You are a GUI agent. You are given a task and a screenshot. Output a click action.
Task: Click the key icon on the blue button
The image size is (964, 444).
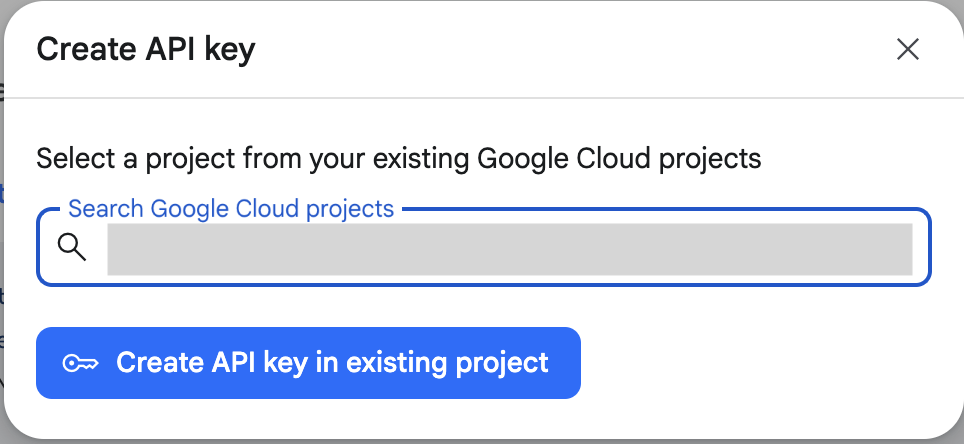80,362
